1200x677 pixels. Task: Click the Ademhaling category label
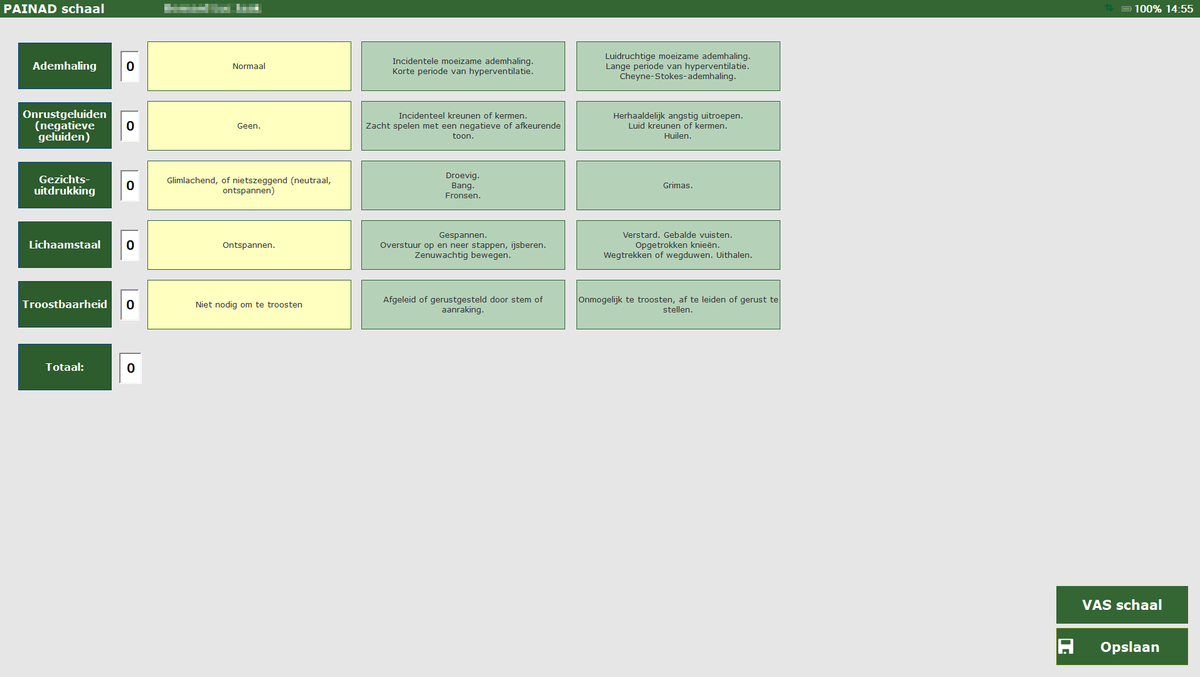(65, 66)
